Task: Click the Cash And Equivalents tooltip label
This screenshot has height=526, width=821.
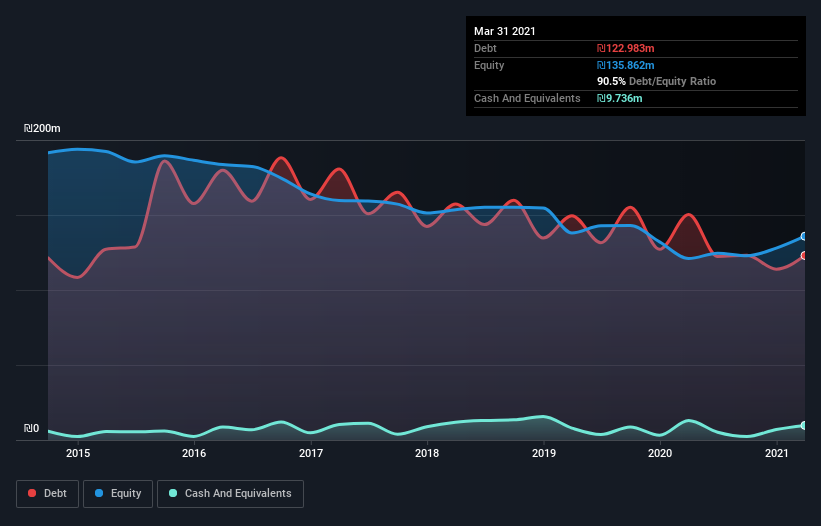Action: click(527, 98)
